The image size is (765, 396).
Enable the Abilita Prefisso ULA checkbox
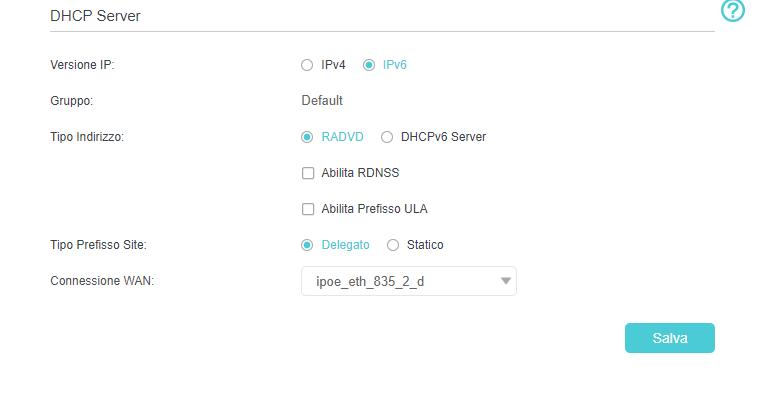pyautogui.click(x=308, y=209)
